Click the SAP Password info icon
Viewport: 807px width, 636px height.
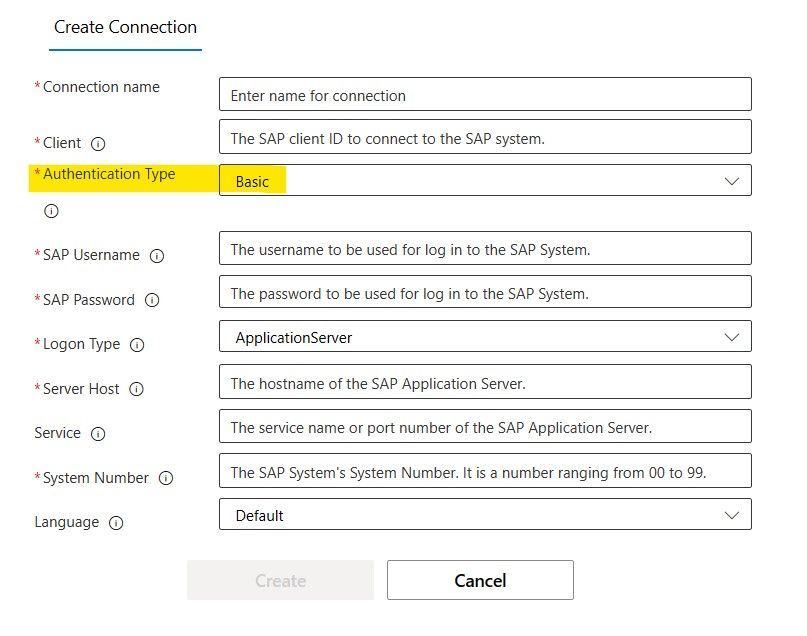152,300
